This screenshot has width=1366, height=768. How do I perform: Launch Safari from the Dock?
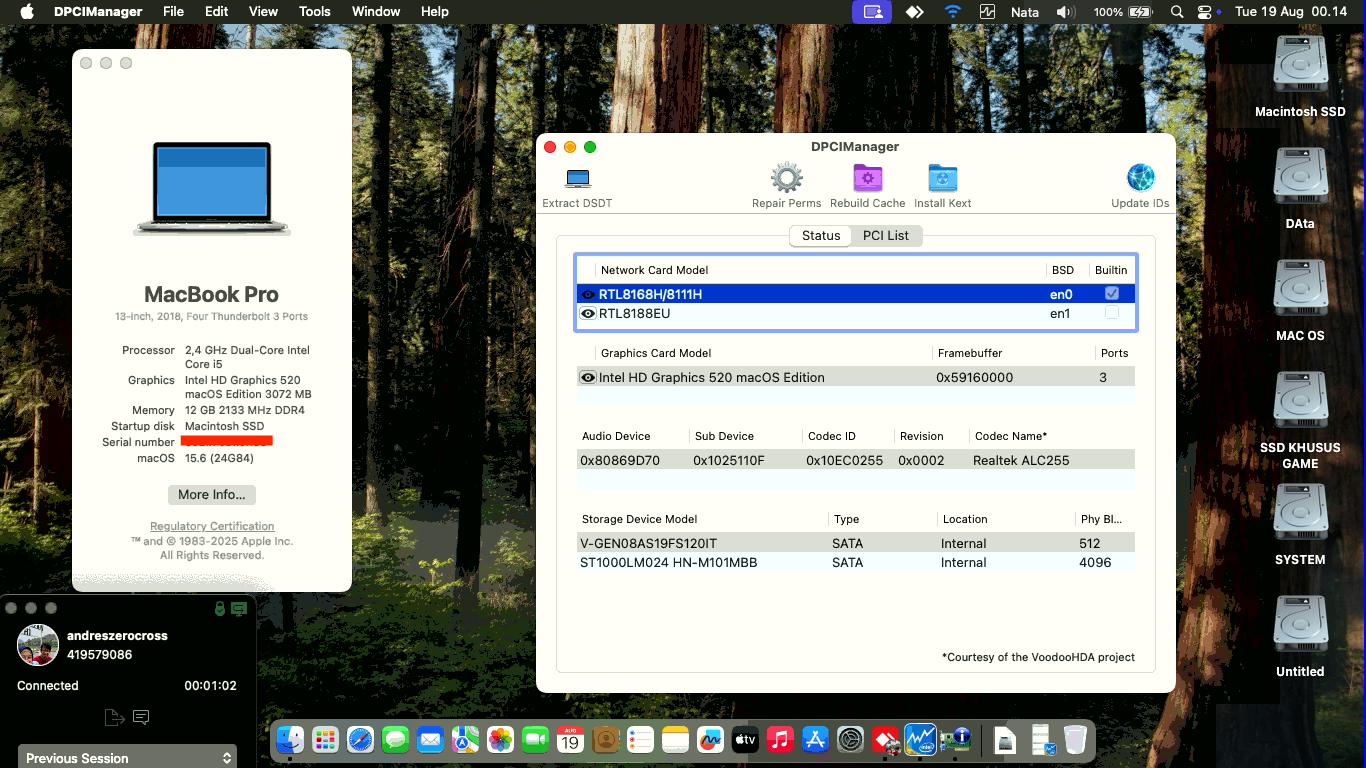(360, 739)
